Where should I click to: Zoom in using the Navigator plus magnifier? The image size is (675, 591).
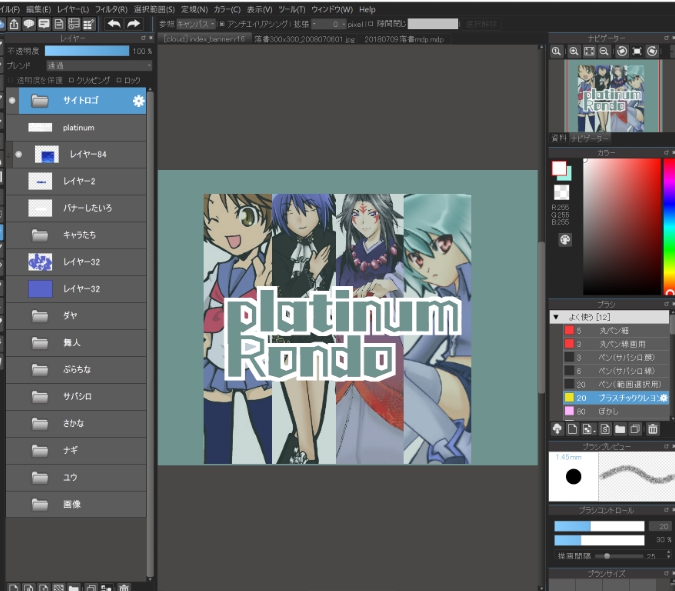coord(574,52)
